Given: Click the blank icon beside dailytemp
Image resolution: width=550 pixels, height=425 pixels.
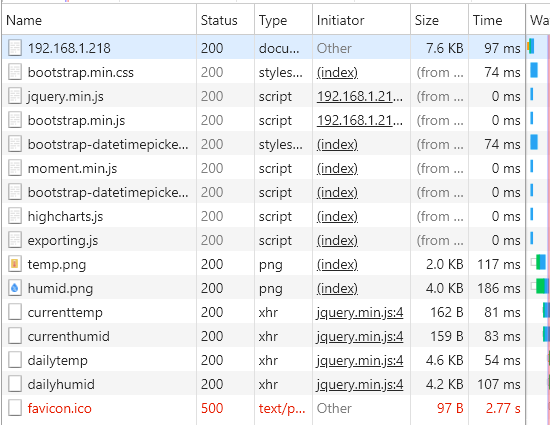Looking at the screenshot, I should click(15, 360).
